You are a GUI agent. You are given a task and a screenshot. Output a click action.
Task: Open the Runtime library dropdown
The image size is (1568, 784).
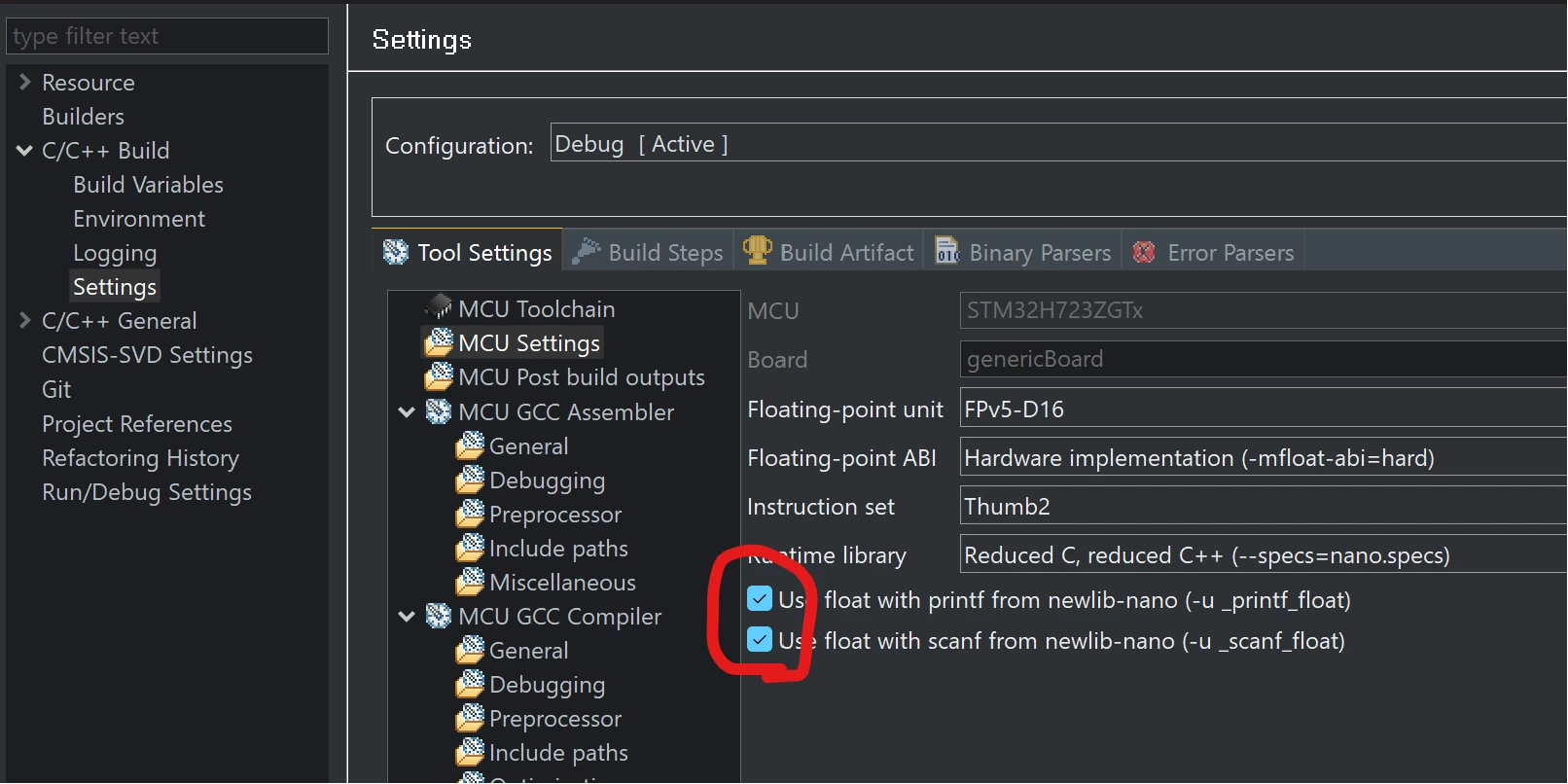click(1263, 554)
